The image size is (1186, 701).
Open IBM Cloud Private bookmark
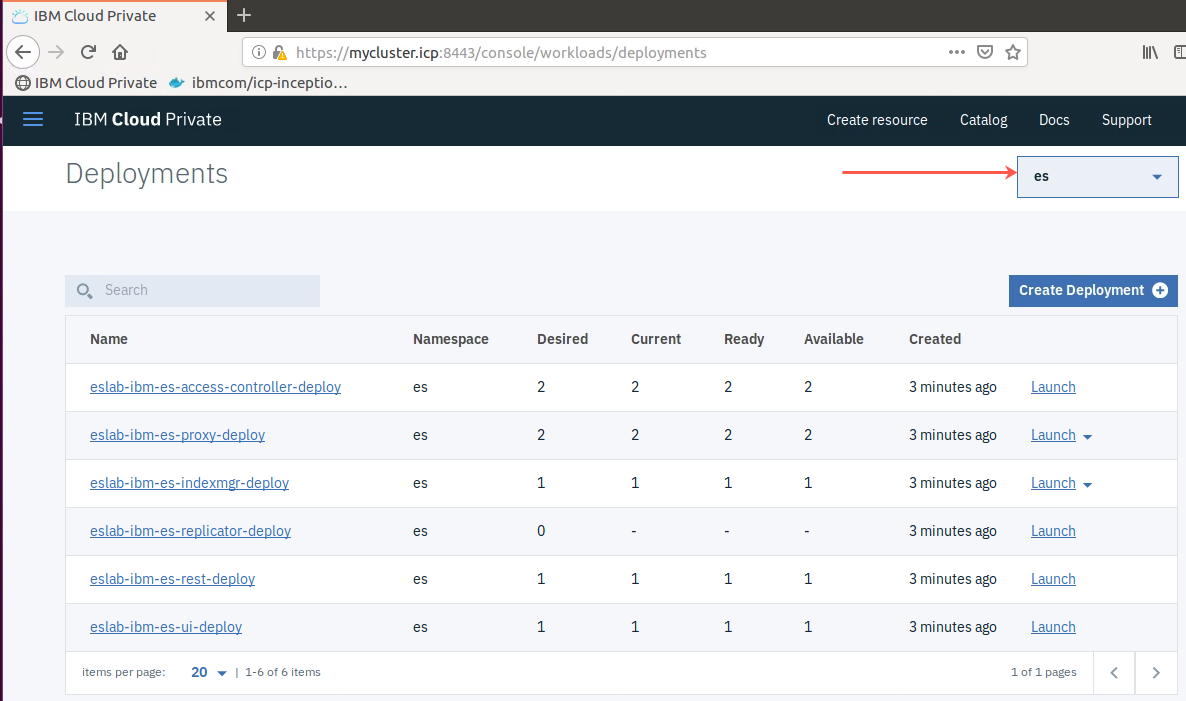point(86,83)
